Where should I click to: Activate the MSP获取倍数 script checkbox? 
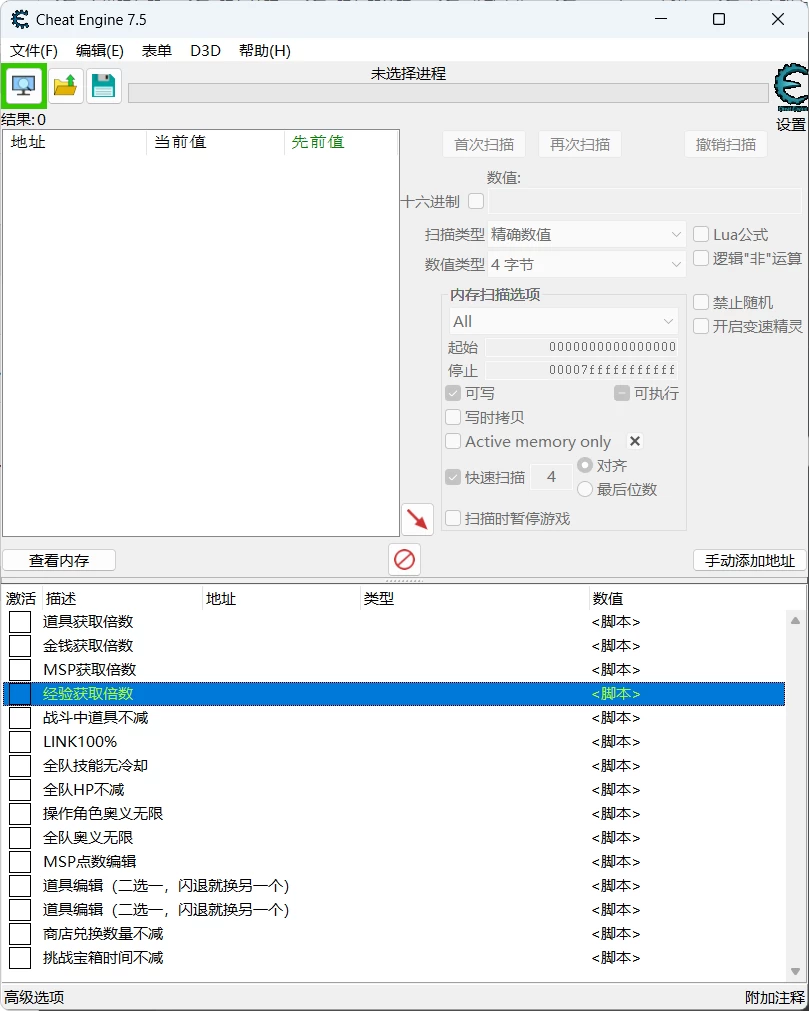(x=20, y=670)
